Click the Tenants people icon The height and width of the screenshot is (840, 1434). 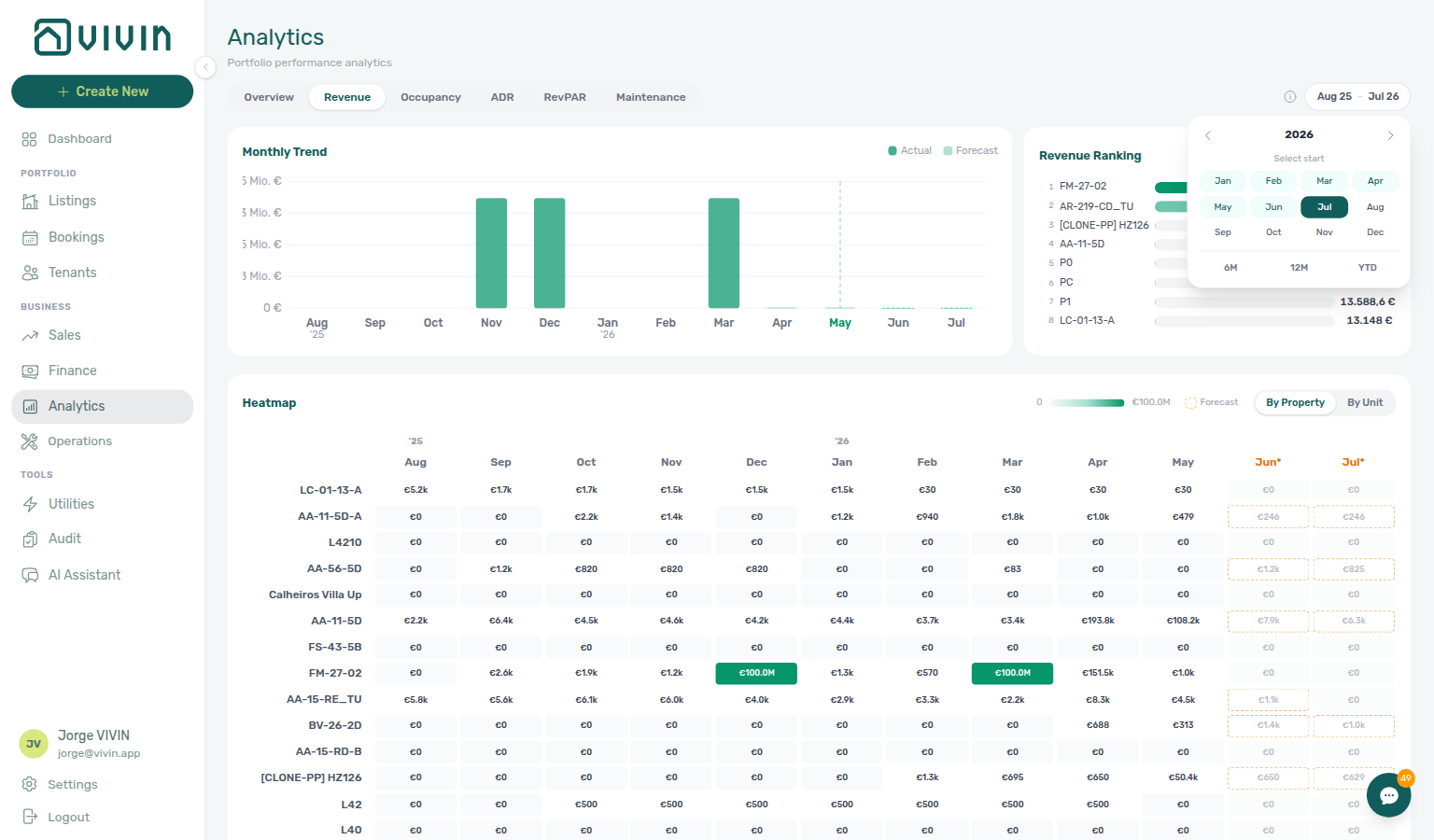tap(30, 273)
